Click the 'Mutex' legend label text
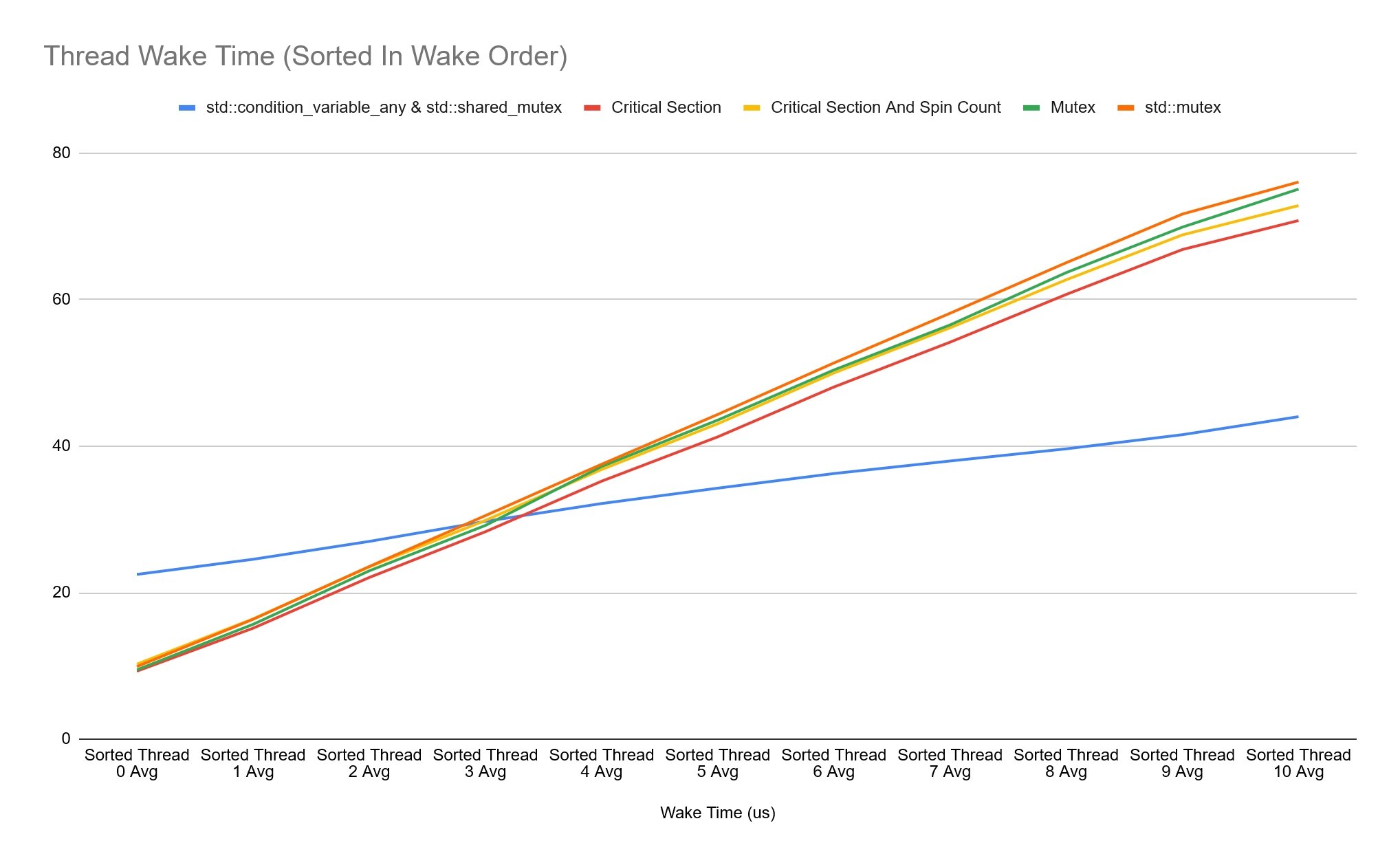1400x865 pixels. (1072, 108)
